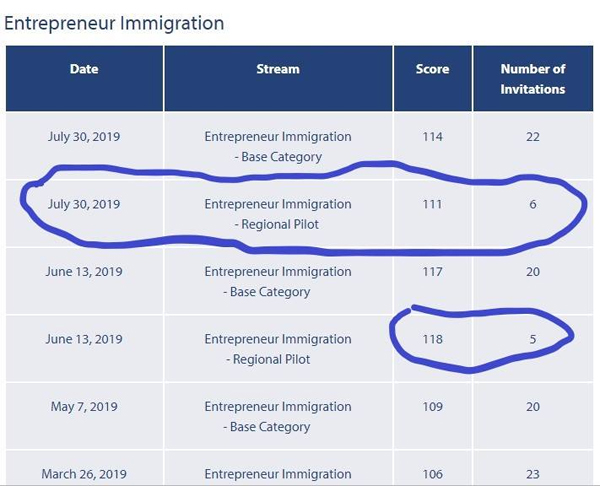Click the circled score value 111
This screenshot has height=486, width=600.
(432, 204)
